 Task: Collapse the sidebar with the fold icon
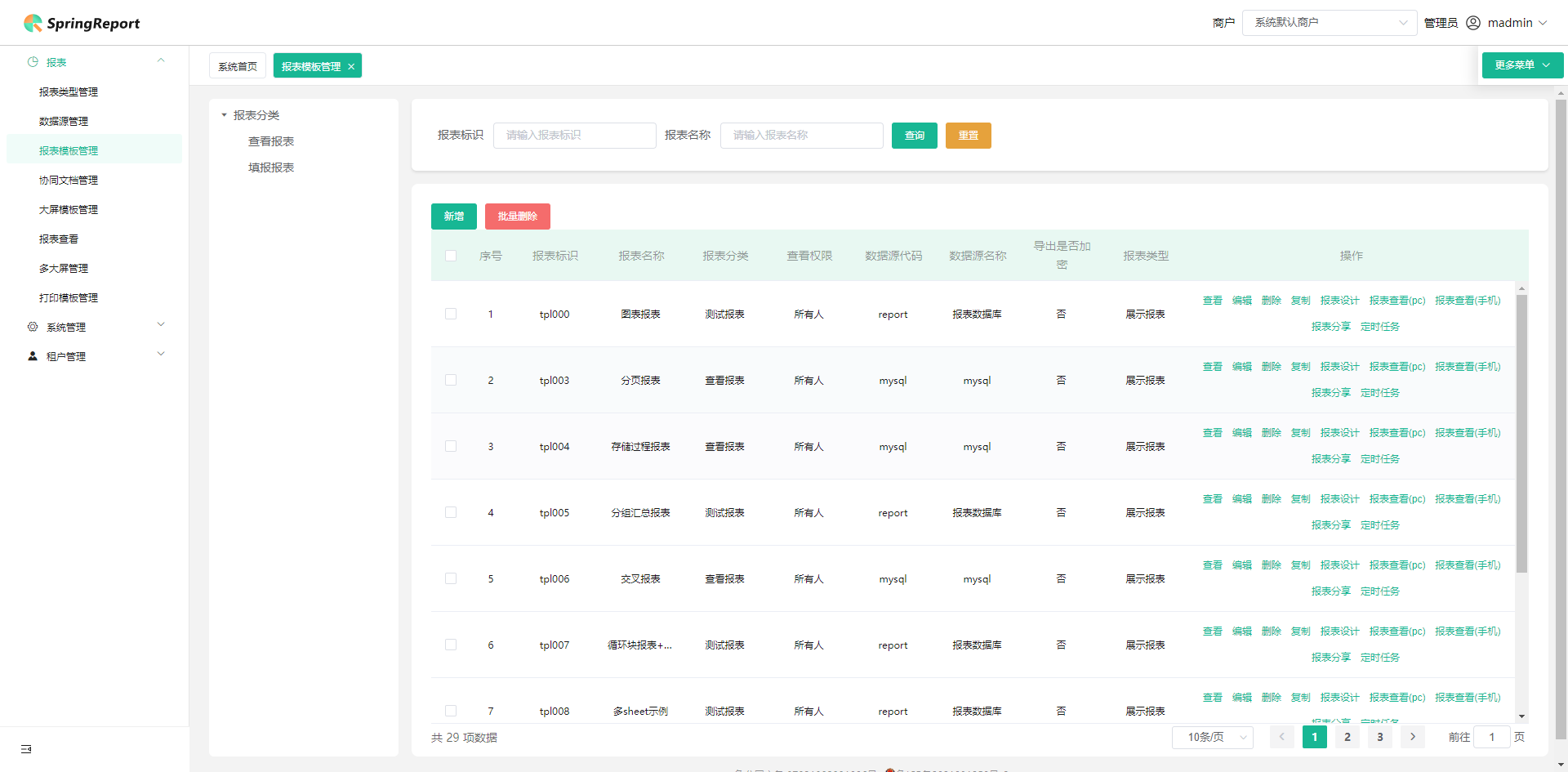pos(26,749)
